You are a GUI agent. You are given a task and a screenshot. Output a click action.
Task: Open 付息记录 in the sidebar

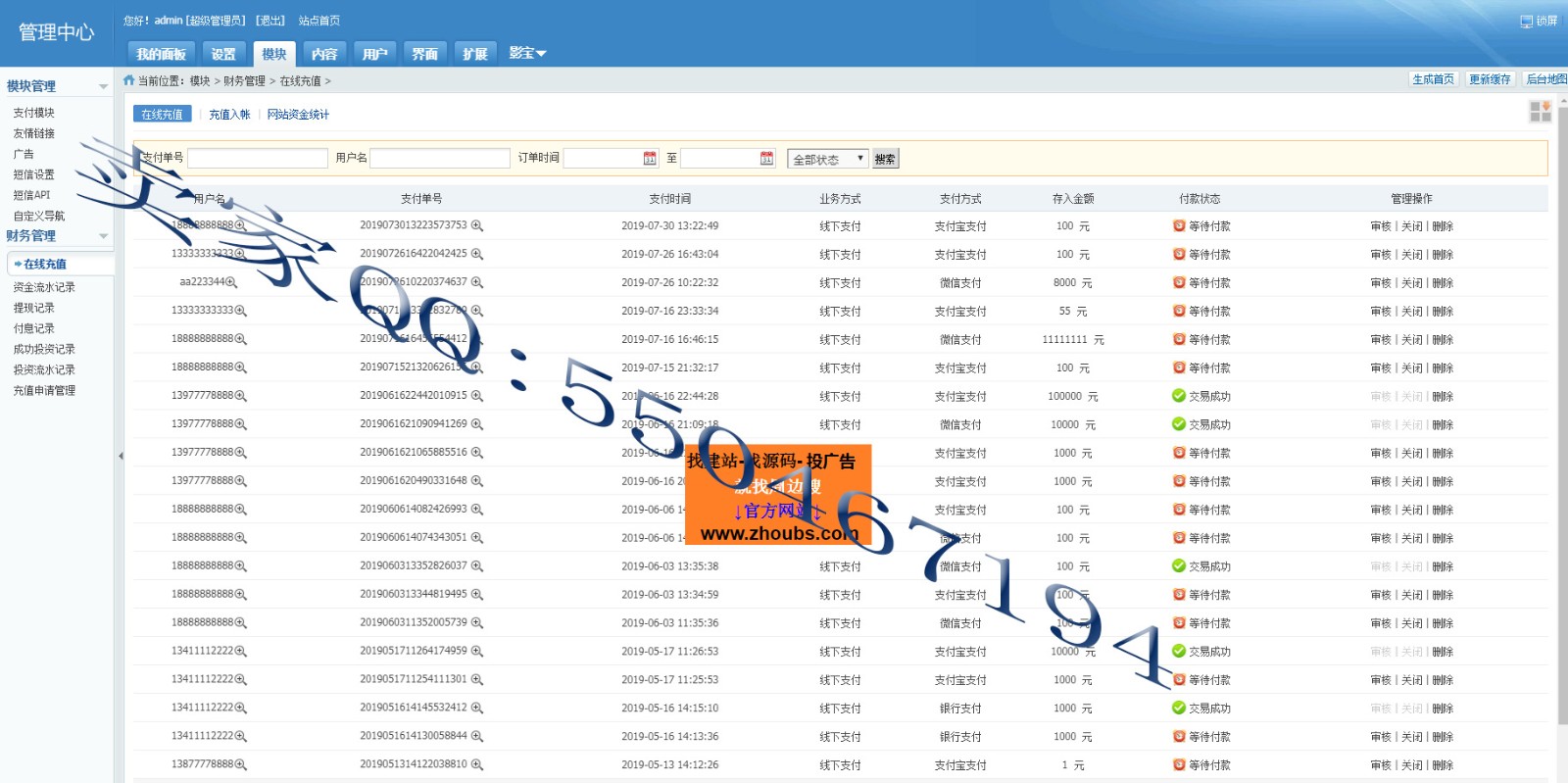(34, 328)
